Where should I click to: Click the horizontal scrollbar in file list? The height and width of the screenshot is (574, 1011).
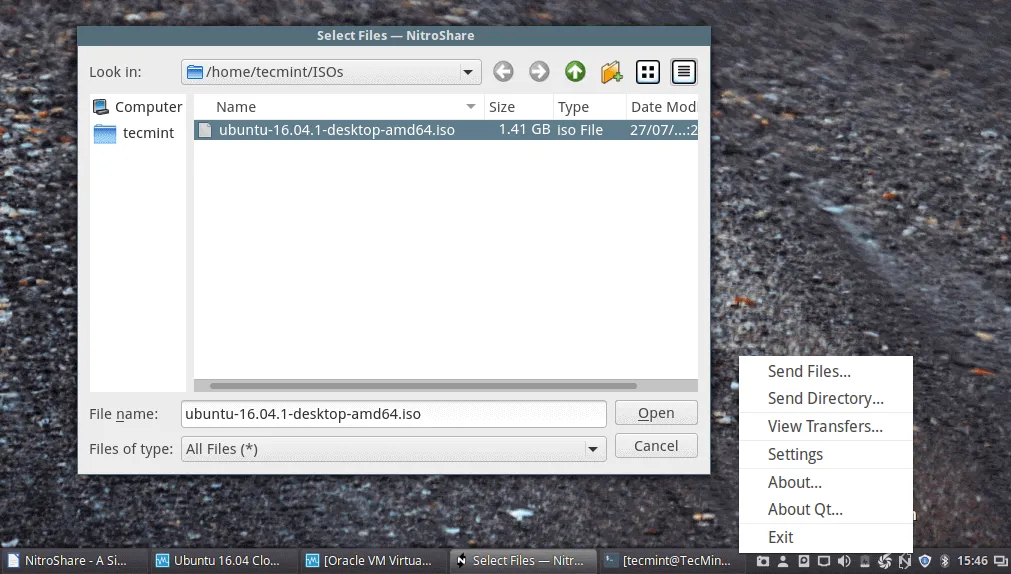pos(423,385)
